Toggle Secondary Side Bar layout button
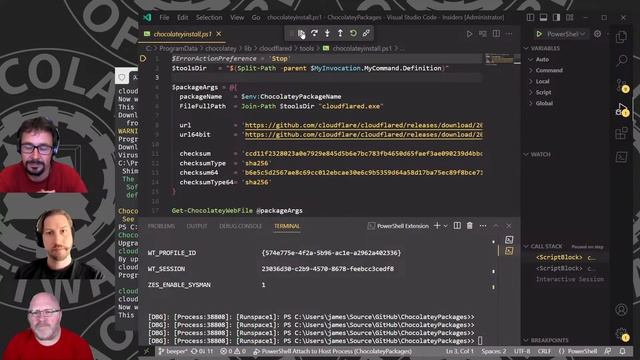The width and height of the screenshot is (640, 360). [556, 18]
